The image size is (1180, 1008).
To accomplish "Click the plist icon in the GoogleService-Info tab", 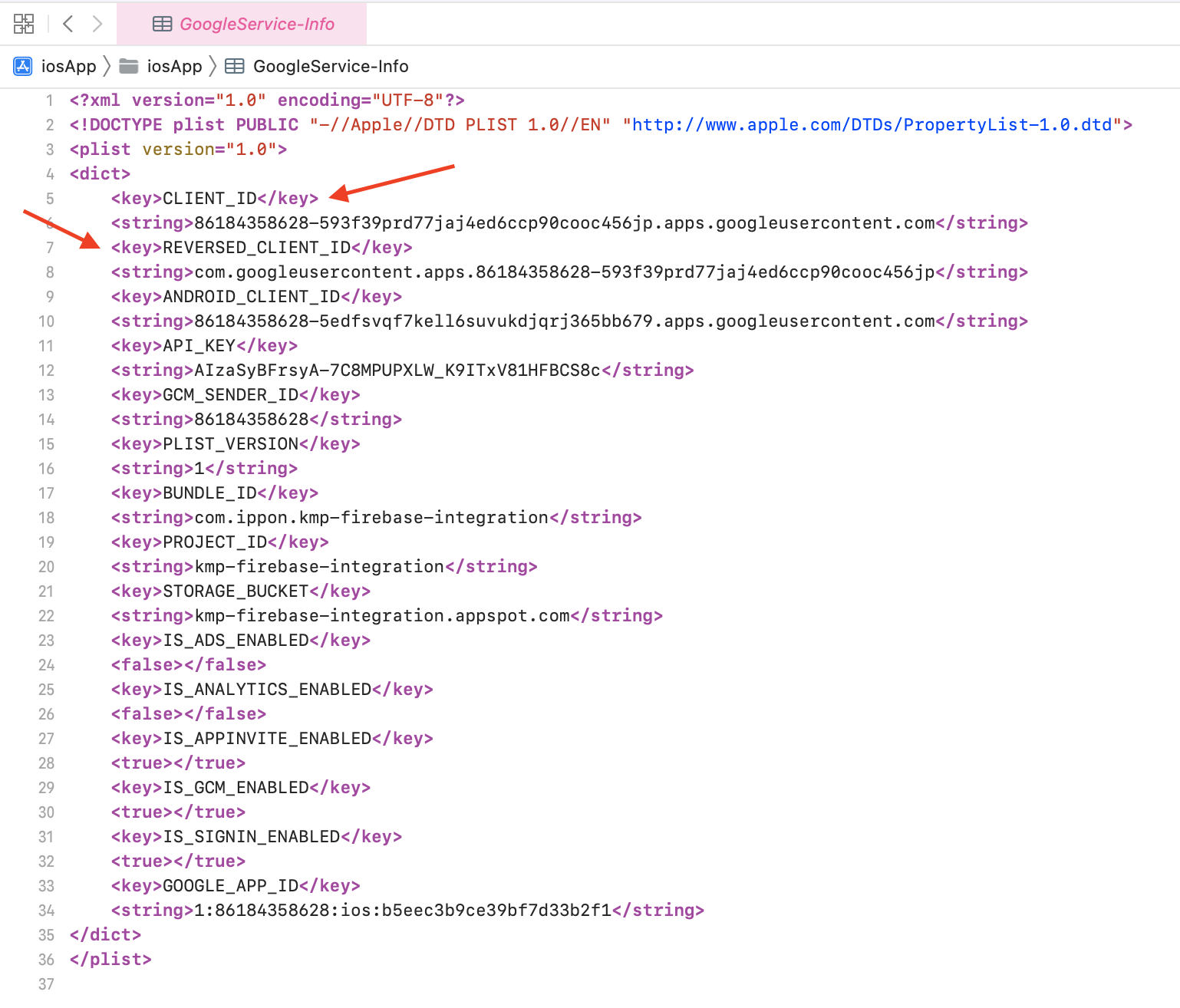I will [x=162, y=24].
